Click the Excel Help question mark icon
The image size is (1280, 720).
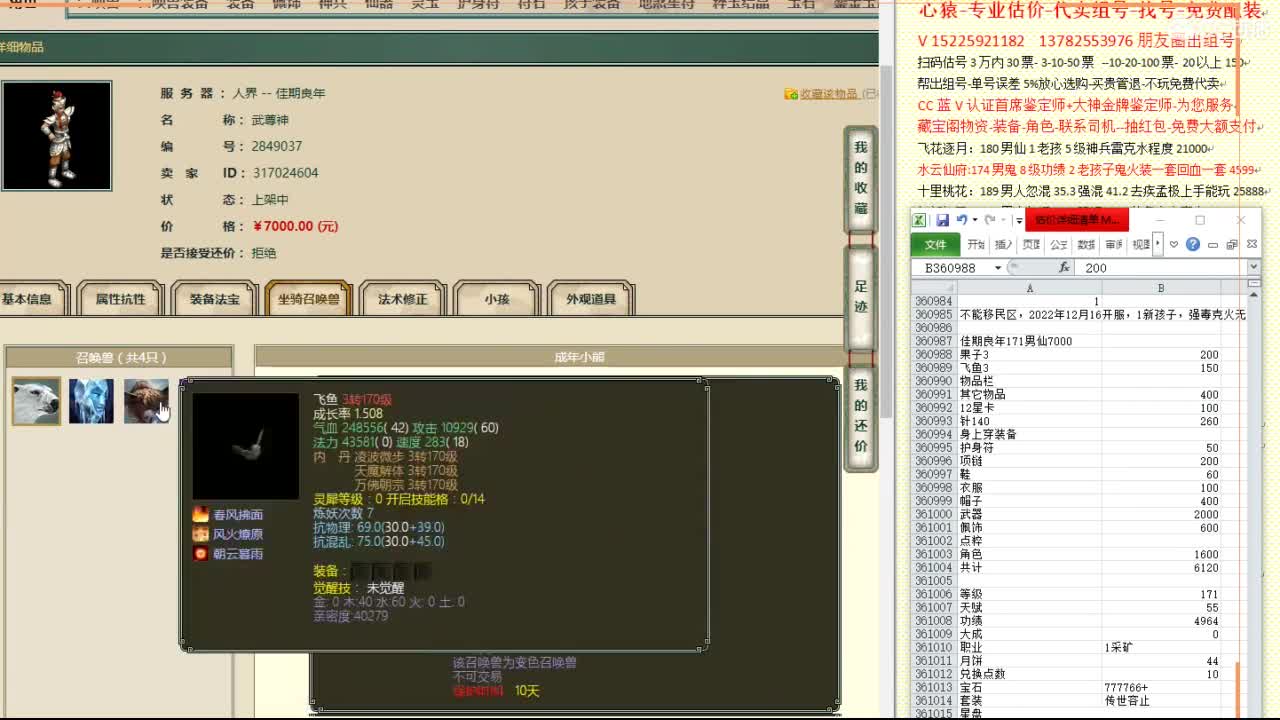coord(1192,244)
